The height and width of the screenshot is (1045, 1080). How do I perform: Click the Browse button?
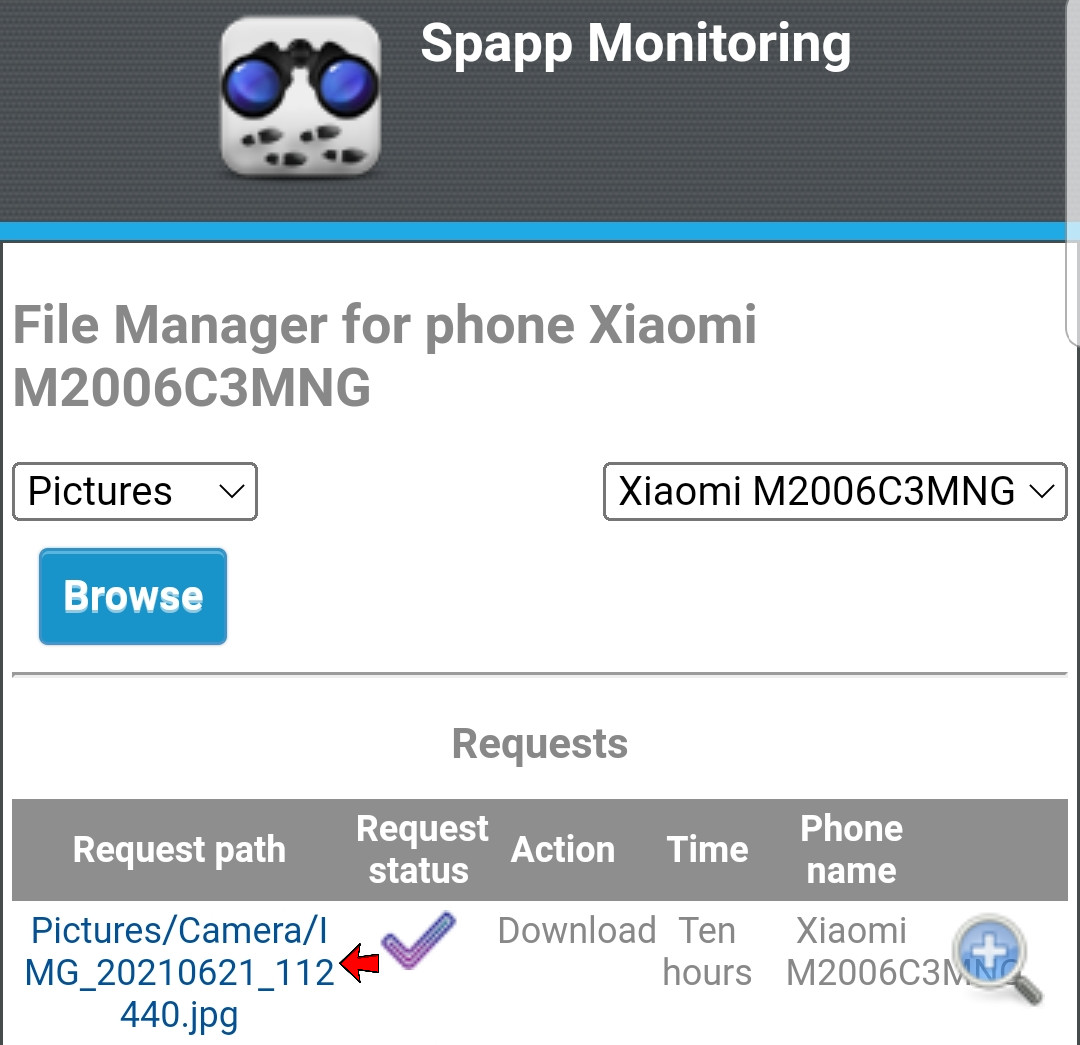point(133,597)
